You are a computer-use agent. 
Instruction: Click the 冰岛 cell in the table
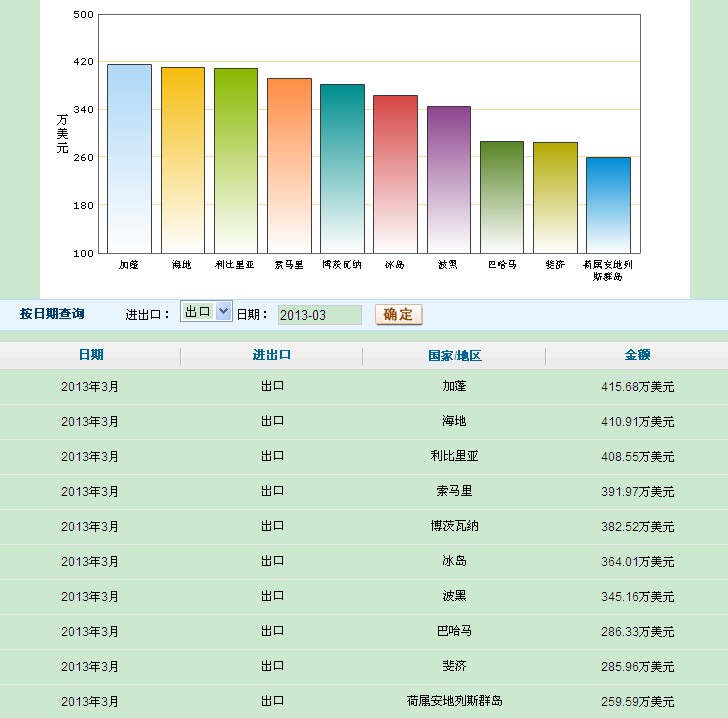[x=454, y=561]
